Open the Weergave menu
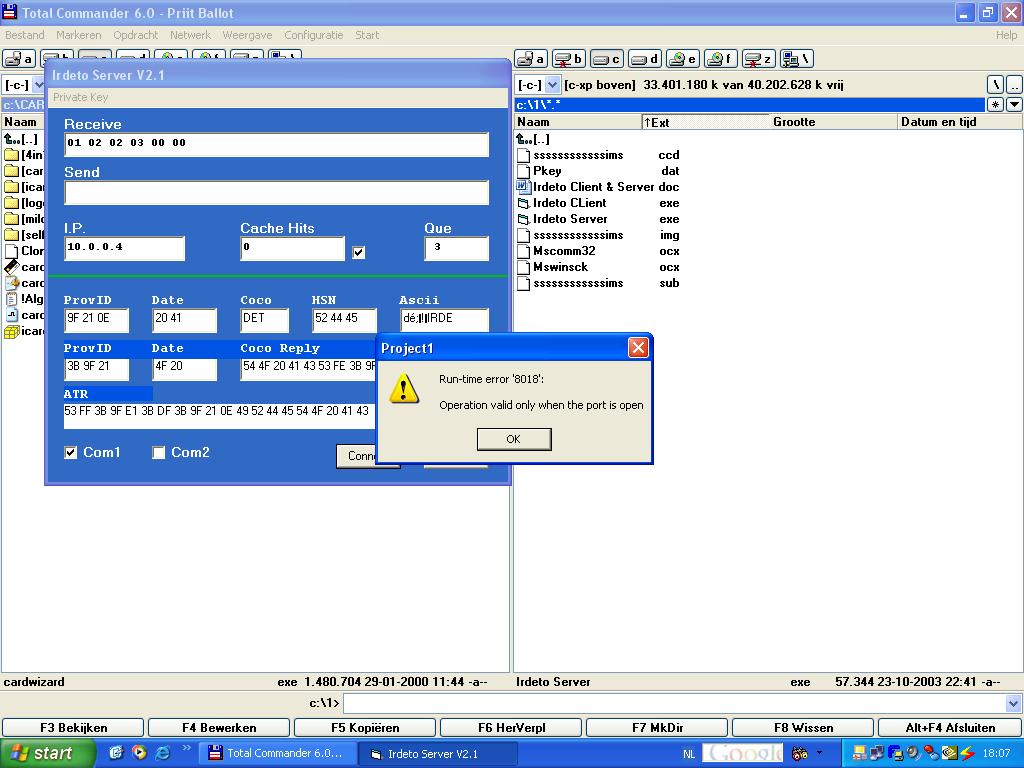Viewport: 1024px width, 768px height. tap(247, 35)
